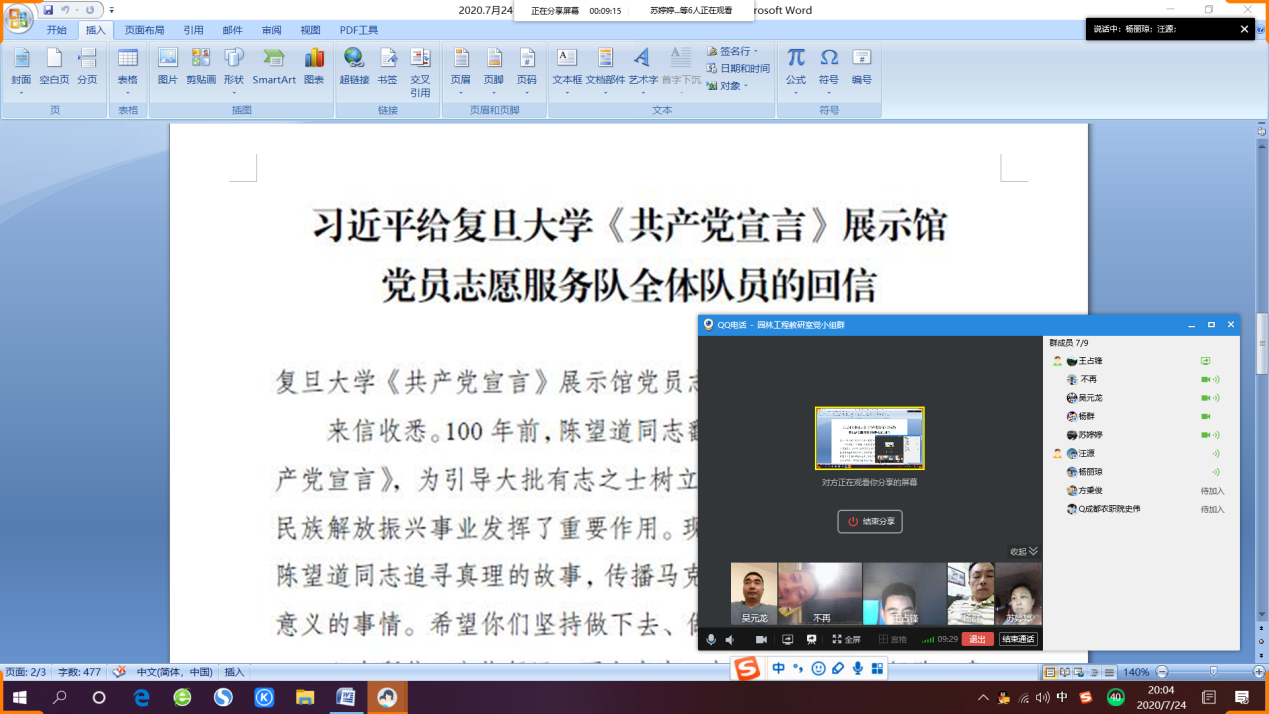Insert date and time (日期和时间)
Screen dimensions: 1269x714
coord(738,68)
